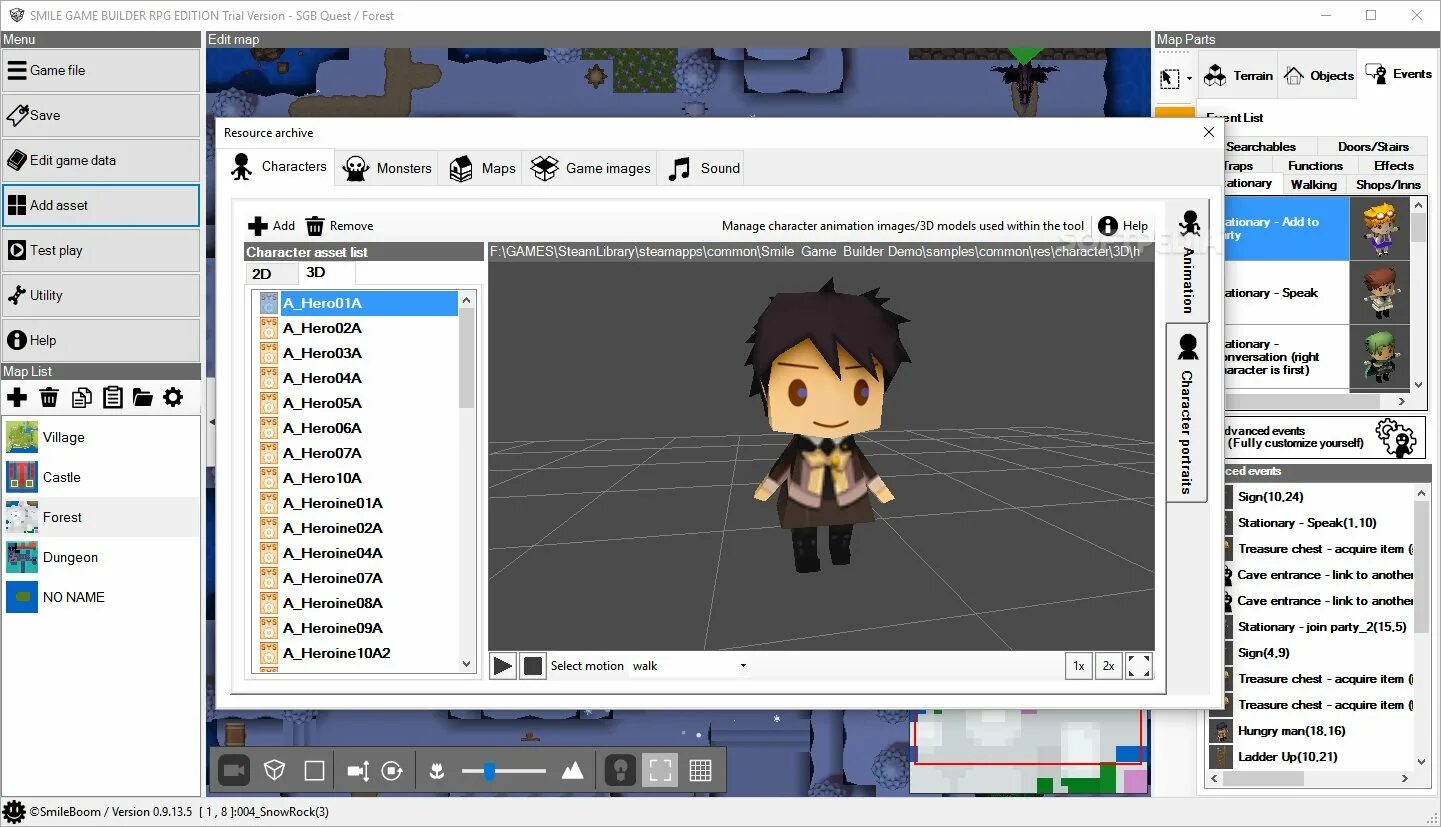Switch to the Characters tab
1441x827 pixels.
pos(279,167)
